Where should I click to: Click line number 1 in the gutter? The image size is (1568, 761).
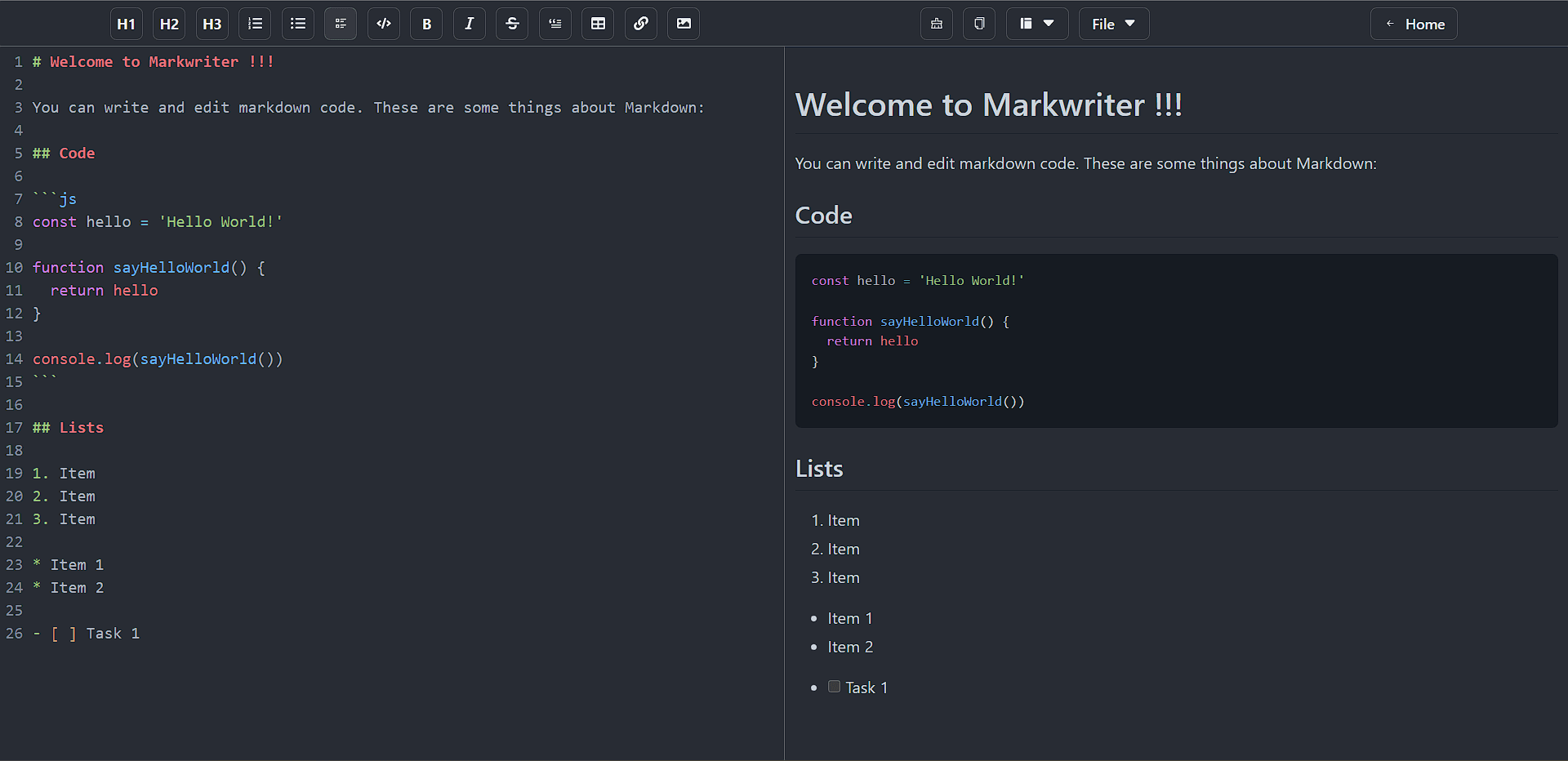point(18,62)
